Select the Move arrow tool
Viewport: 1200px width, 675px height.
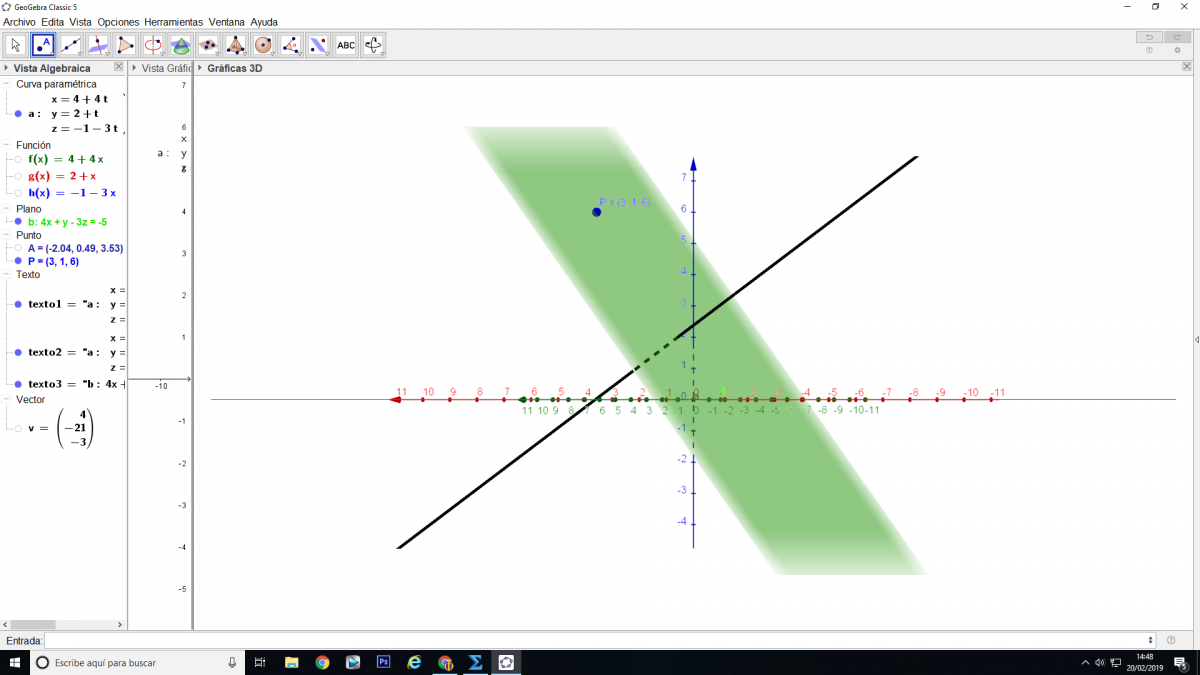(x=16, y=45)
